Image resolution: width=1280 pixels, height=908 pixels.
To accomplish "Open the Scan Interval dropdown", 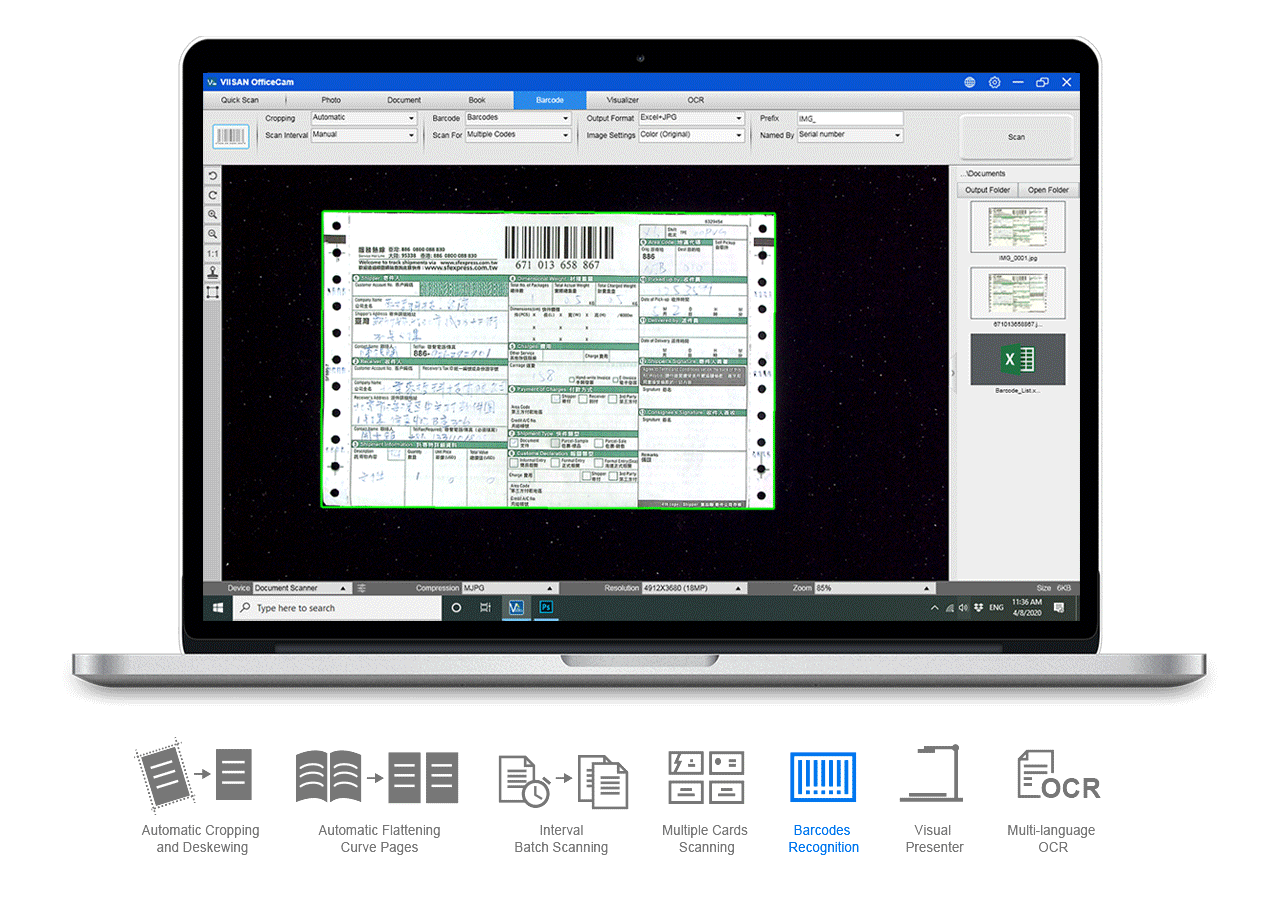I will point(363,135).
